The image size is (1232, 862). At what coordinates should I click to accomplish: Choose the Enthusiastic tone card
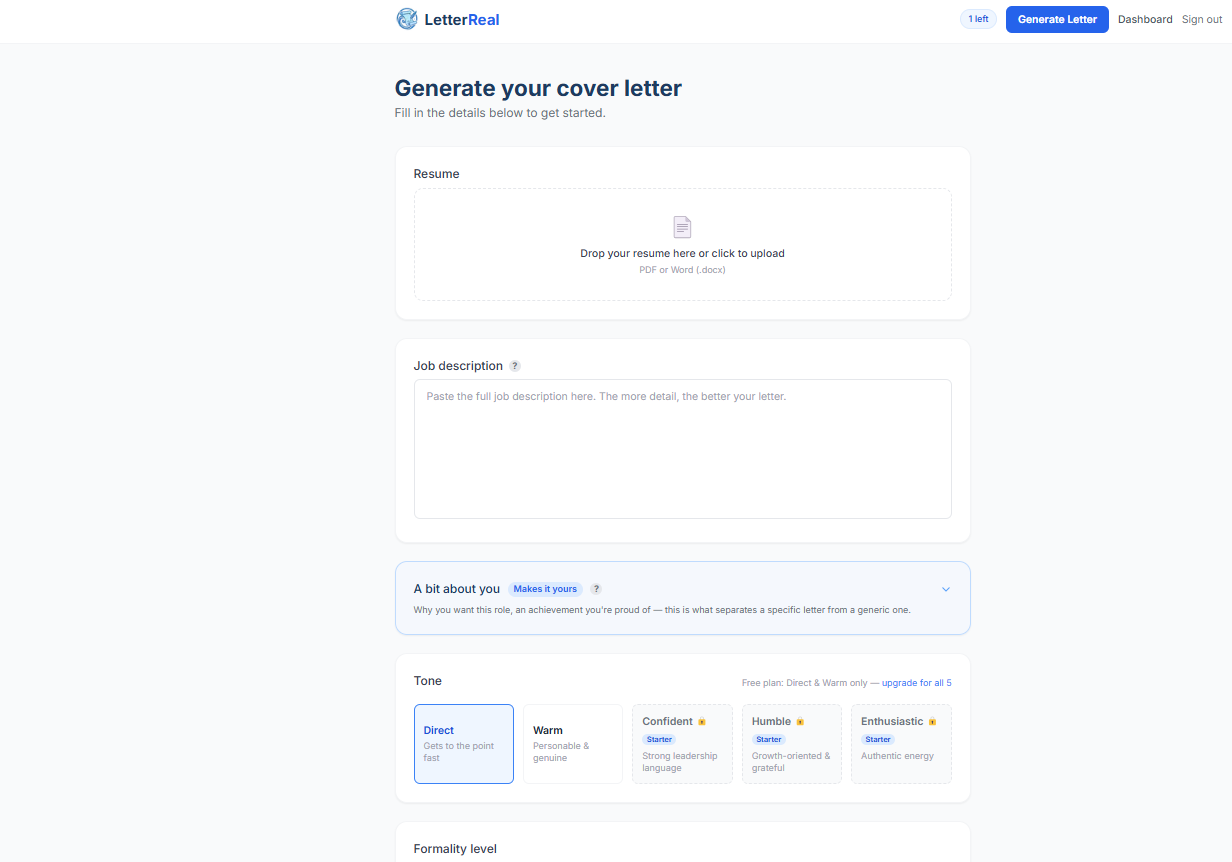click(901, 744)
